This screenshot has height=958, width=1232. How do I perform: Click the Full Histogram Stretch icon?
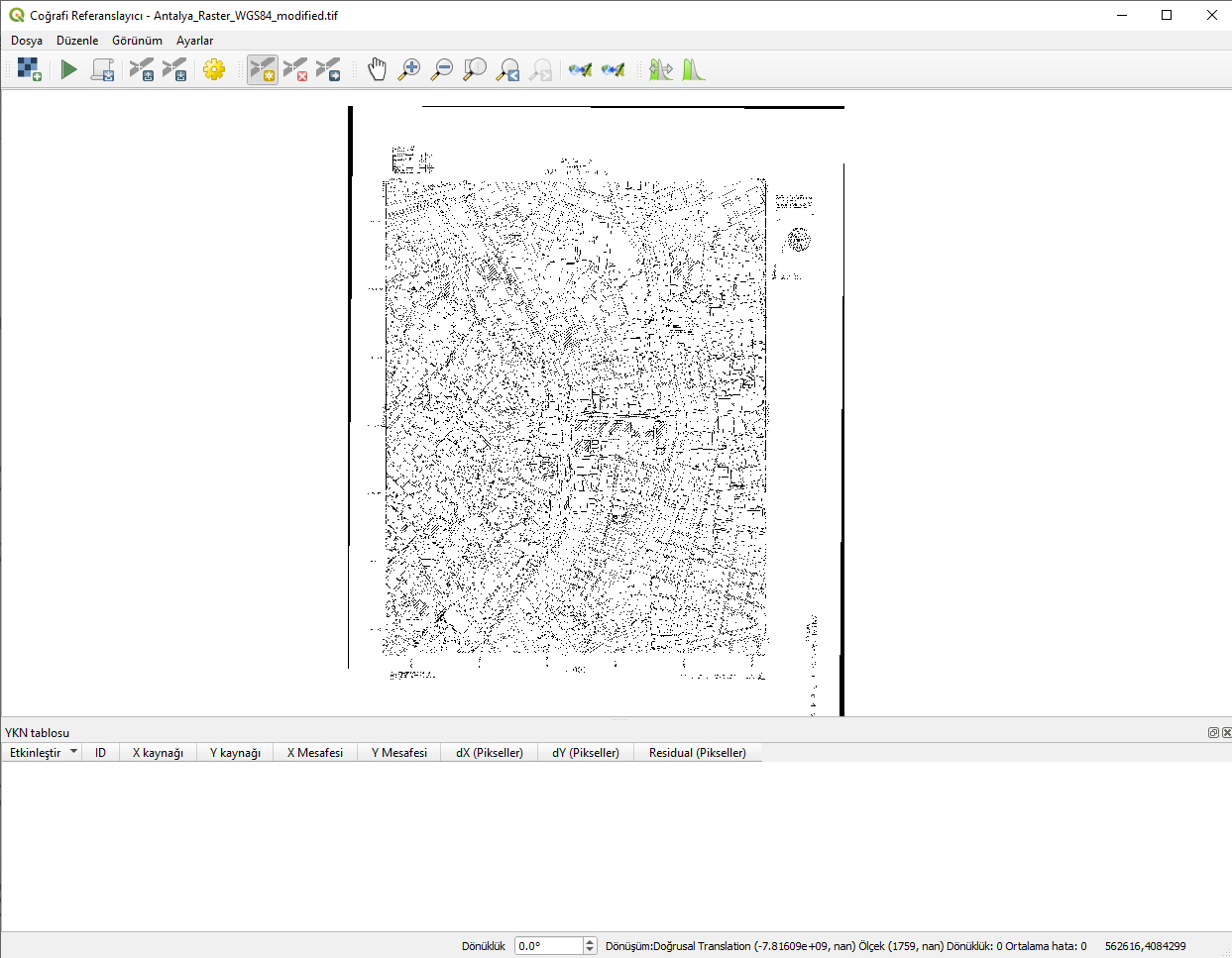point(661,69)
